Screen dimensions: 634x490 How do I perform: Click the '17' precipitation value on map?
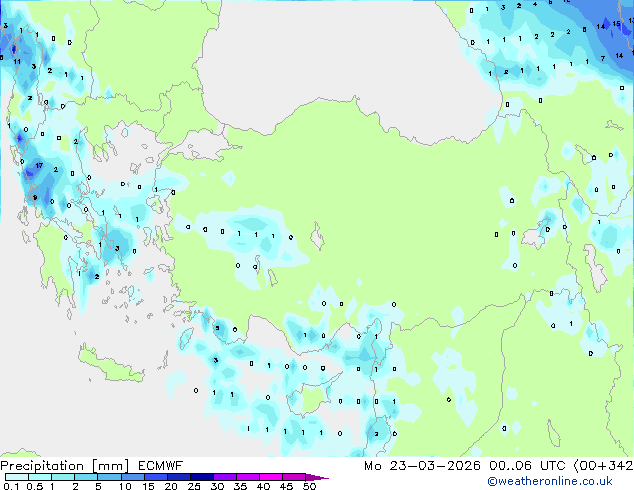point(39,165)
